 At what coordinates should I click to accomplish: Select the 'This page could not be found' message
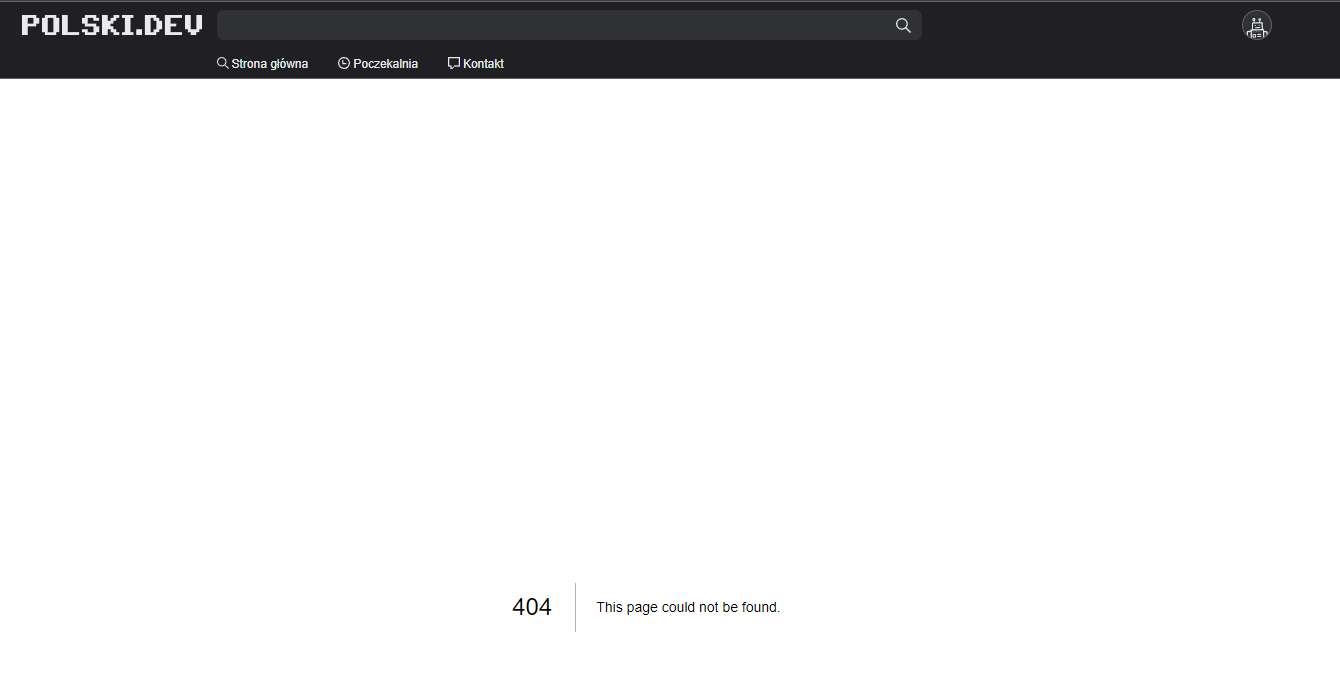tap(688, 607)
